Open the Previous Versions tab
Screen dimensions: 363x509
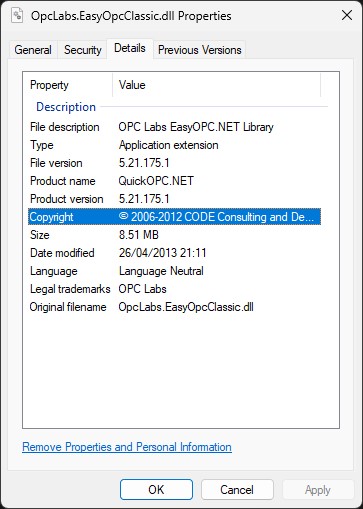(200, 50)
